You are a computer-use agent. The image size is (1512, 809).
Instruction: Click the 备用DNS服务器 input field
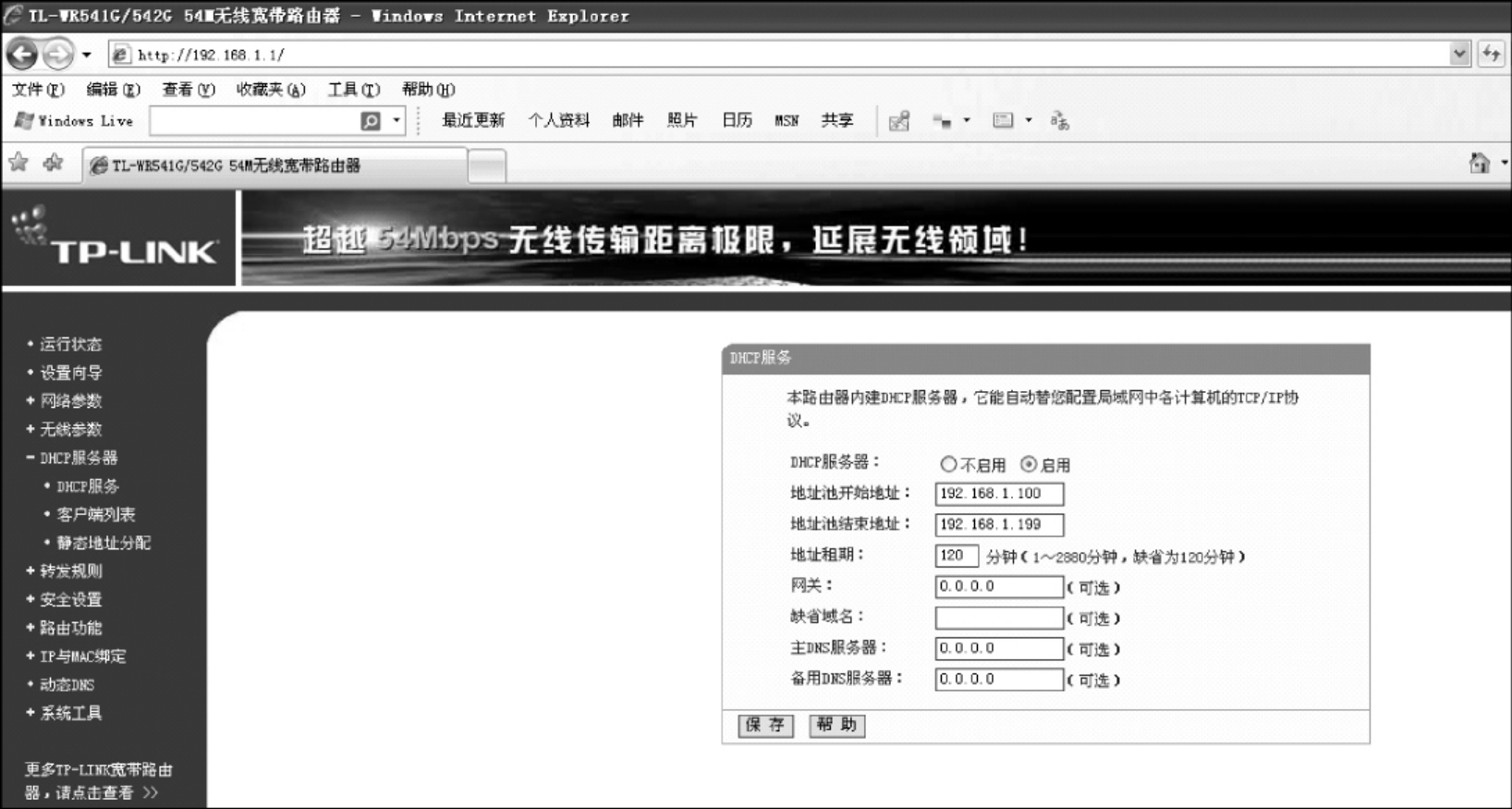pos(999,680)
